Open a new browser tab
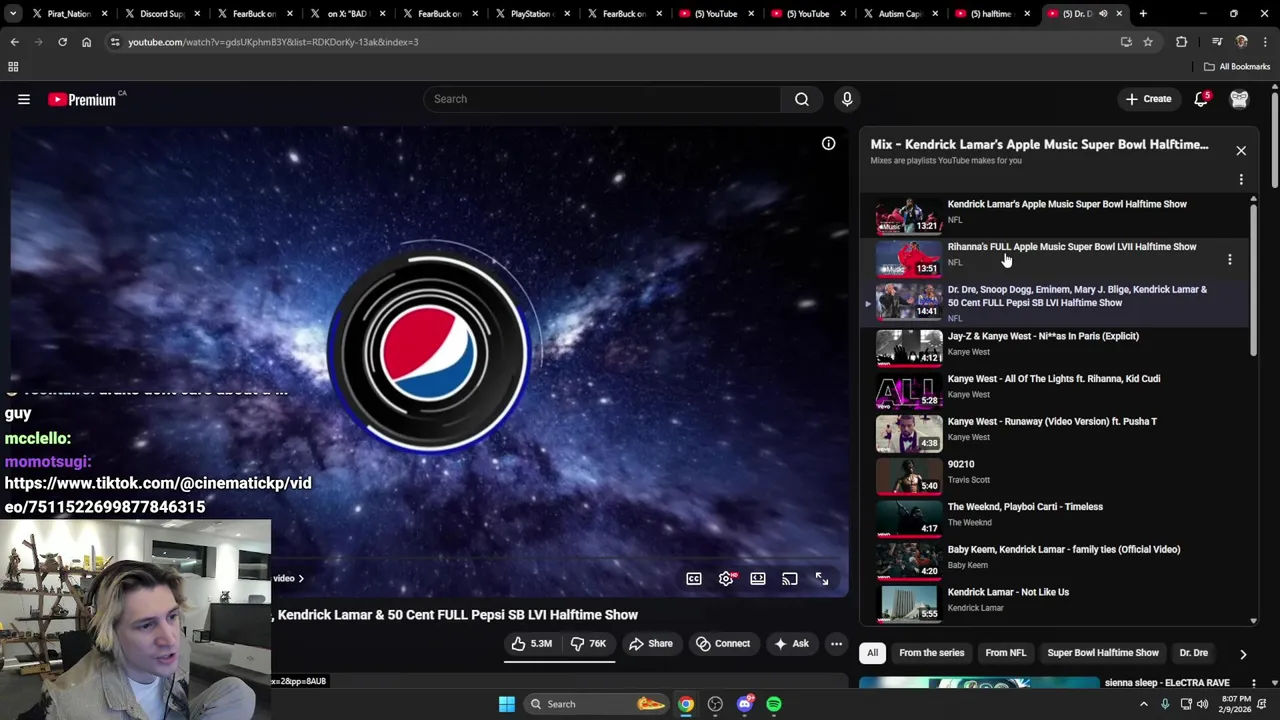This screenshot has height=720, width=1280. coord(1143,14)
